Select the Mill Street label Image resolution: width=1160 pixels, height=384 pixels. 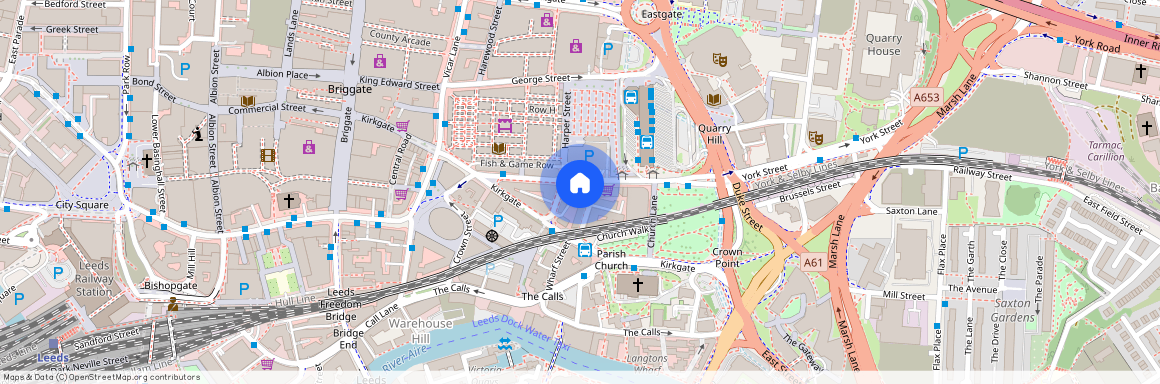point(903,296)
